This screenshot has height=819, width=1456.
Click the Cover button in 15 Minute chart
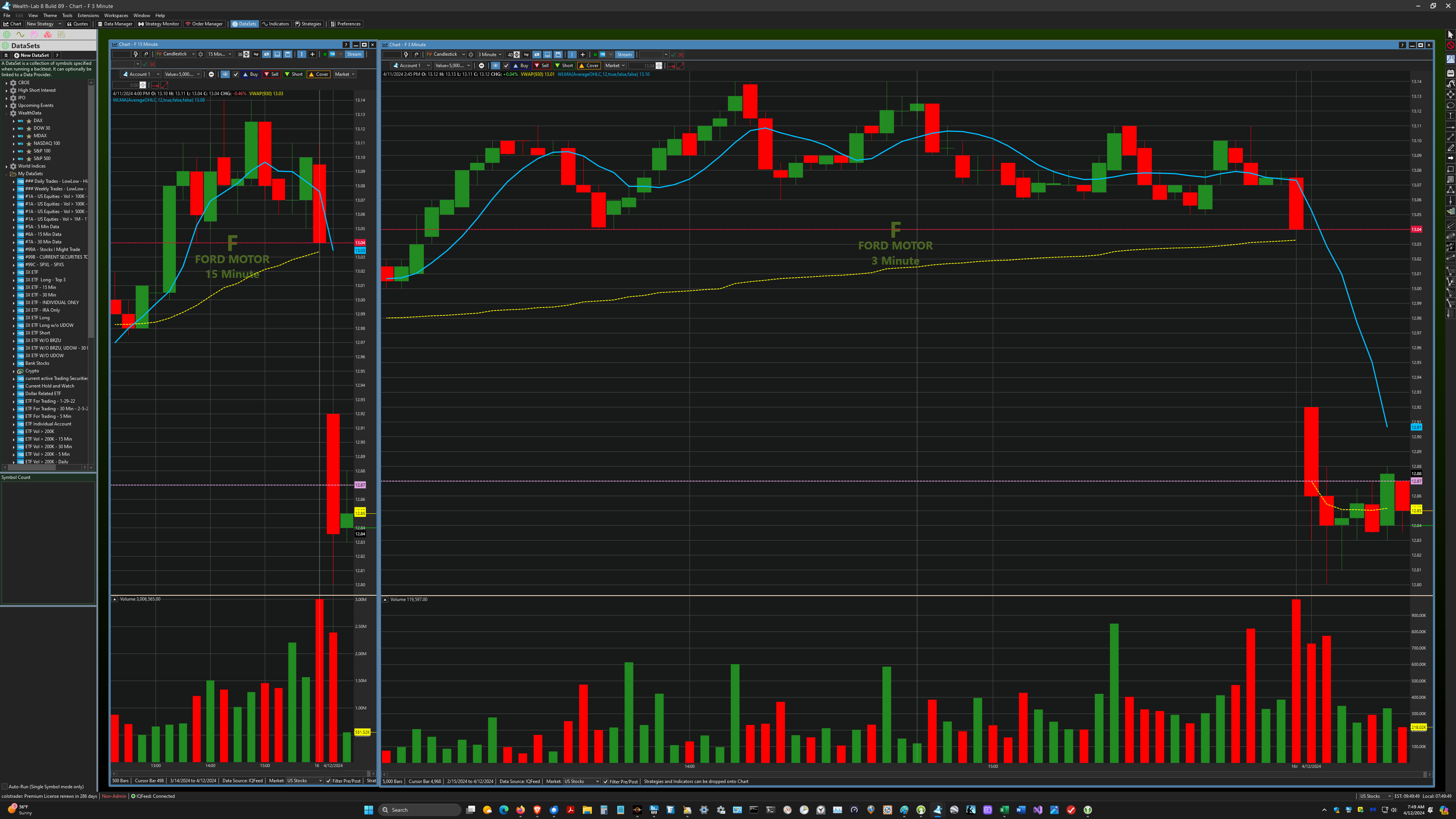[319, 74]
